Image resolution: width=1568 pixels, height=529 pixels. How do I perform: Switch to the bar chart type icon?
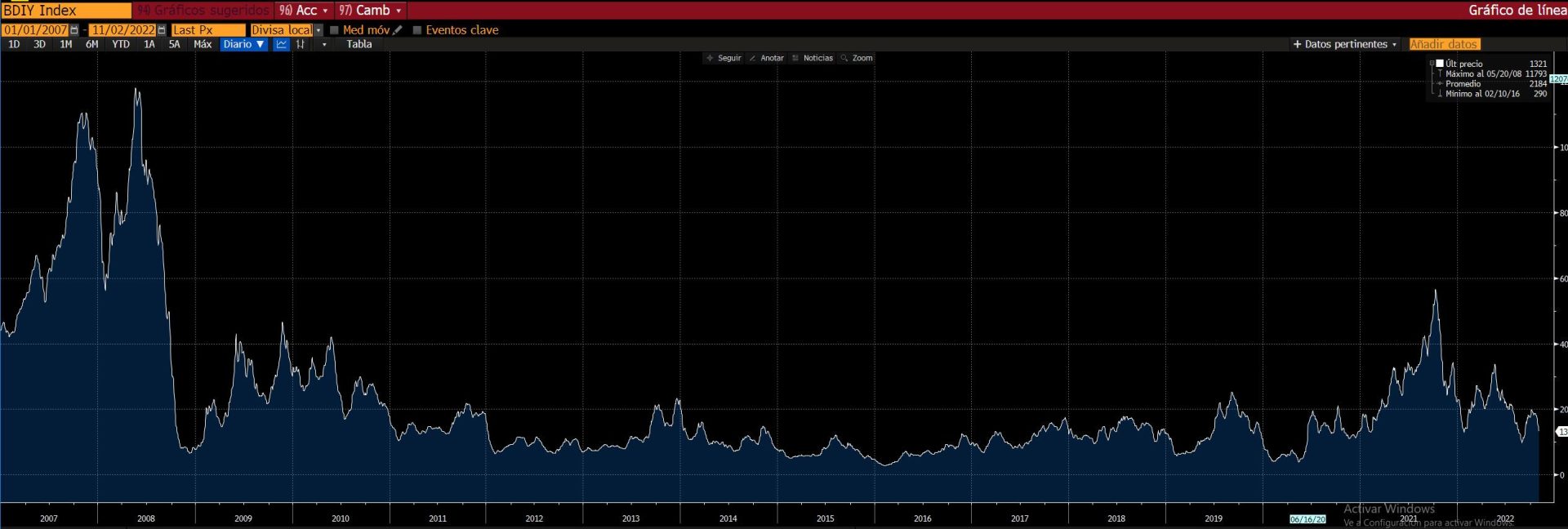301,44
